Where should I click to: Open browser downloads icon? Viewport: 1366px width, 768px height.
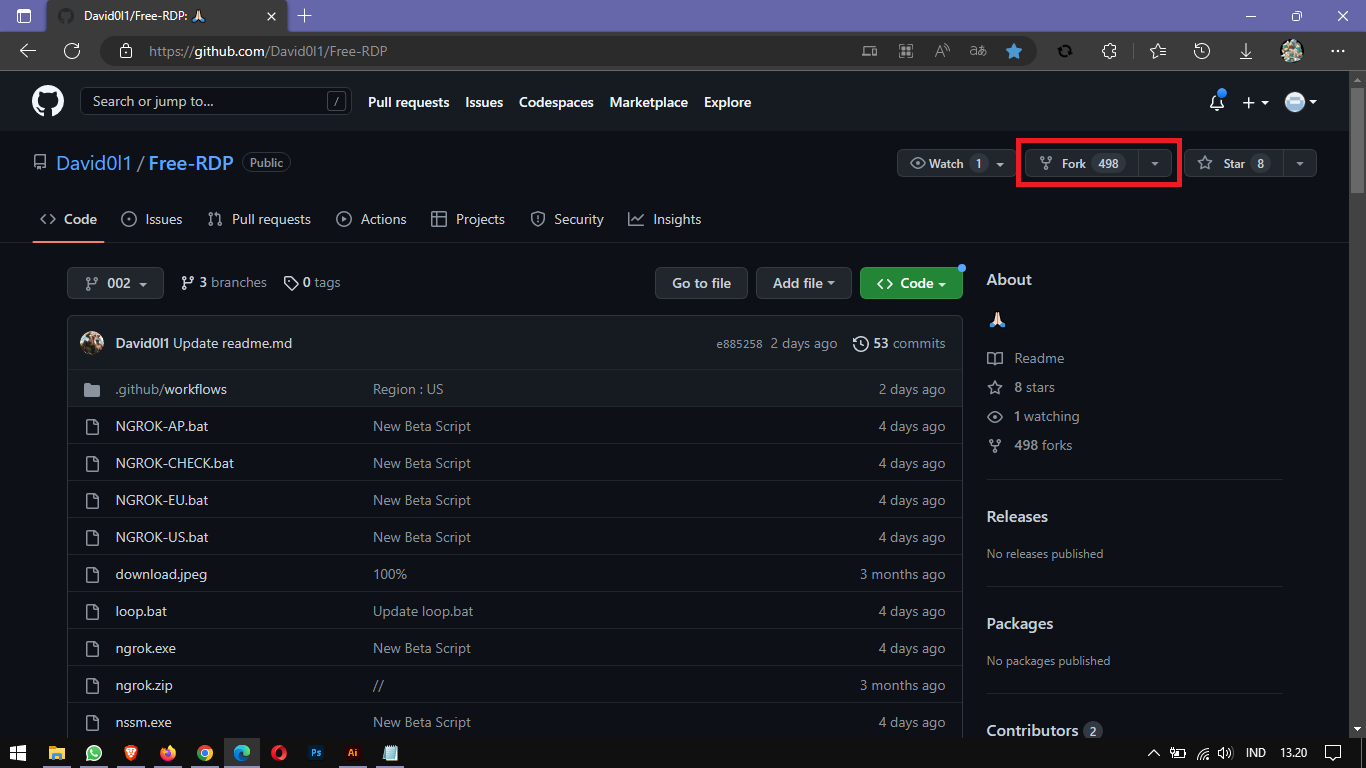1246,51
